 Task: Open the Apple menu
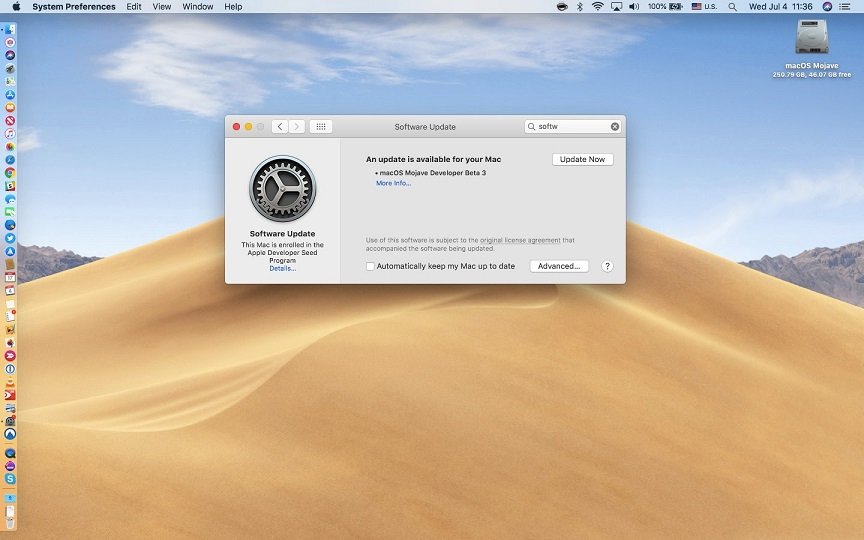pyautogui.click(x=16, y=7)
